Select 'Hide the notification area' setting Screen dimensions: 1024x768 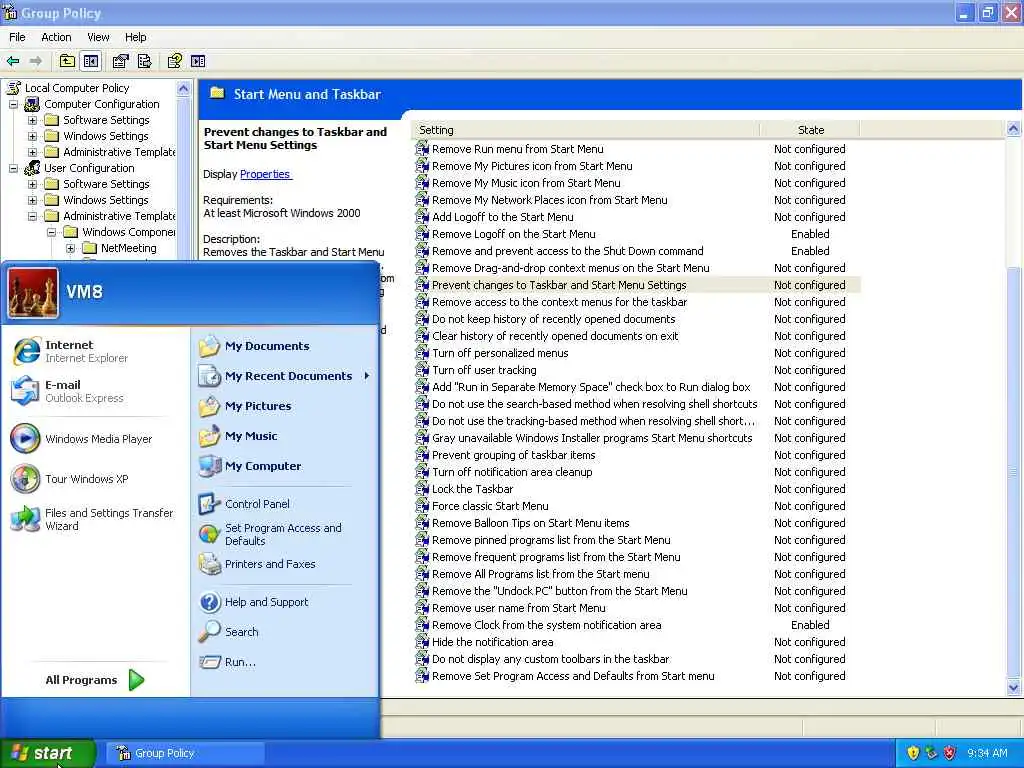pyautogui.click(x=492, y=642)
